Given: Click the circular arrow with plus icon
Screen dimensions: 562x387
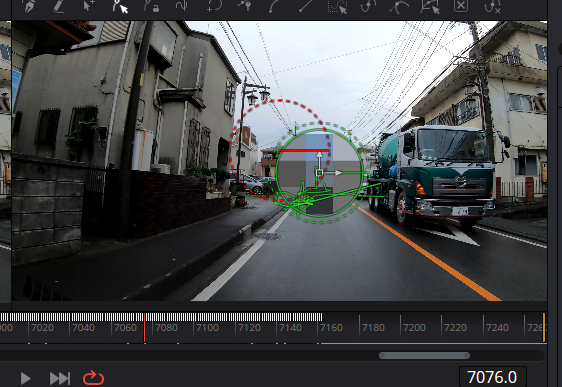Looking at the screenshot, I should tap(214, 6).
